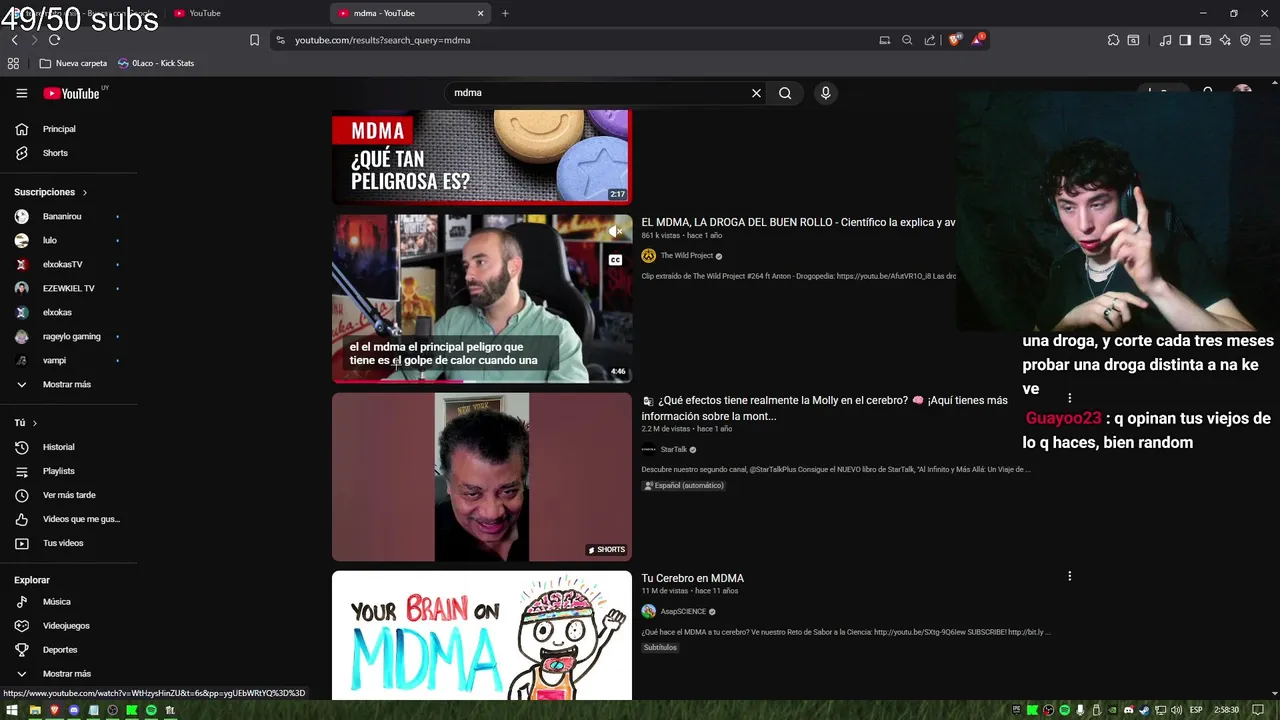The width and height of the screenshot is (1280, 720).
Task: Start voice search with the microphone icon
Action: [825, 93]
